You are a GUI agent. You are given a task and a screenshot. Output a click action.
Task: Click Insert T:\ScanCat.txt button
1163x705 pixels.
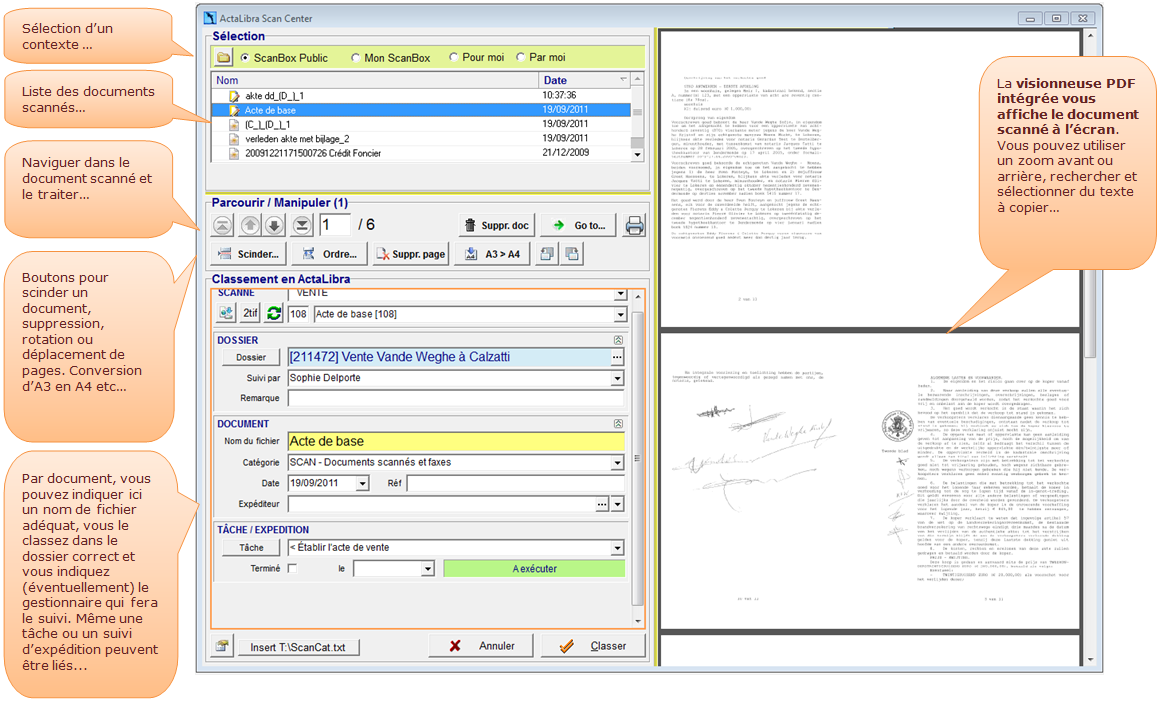(x=298, y=647)
